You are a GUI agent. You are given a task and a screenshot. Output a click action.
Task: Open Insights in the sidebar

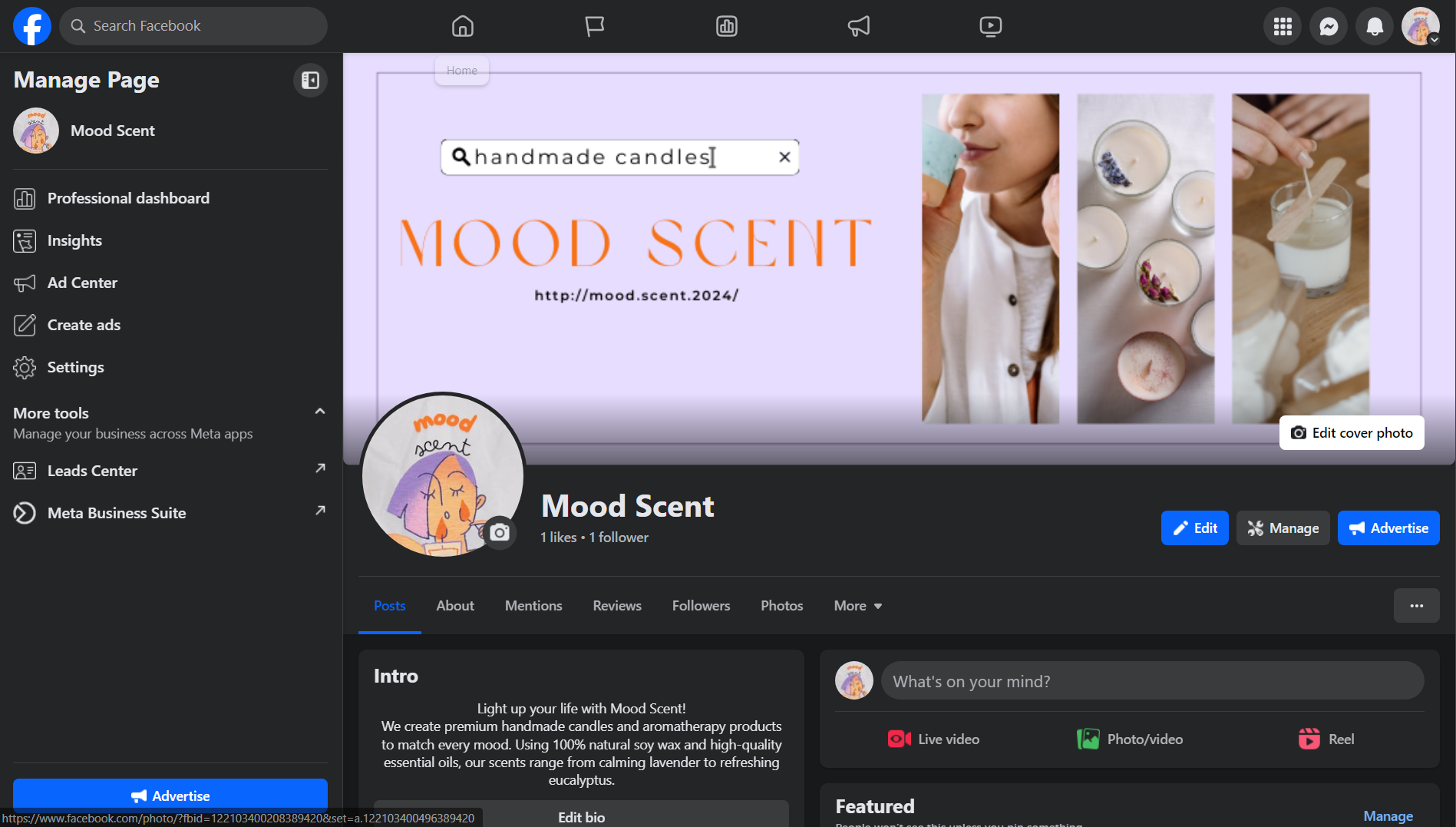tap(170, 240)
